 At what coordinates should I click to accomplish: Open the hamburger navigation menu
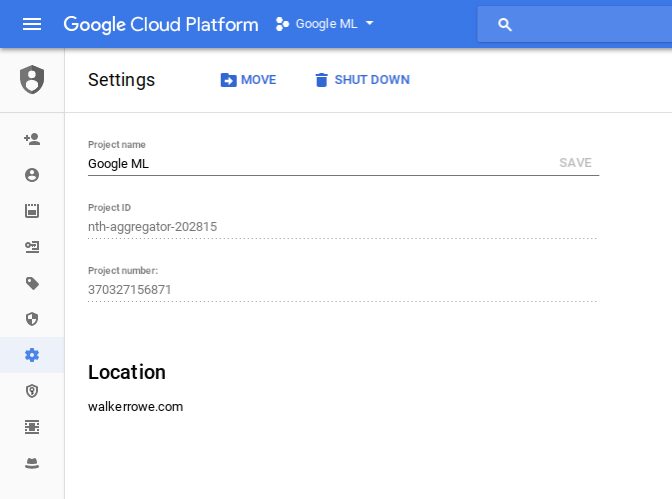(32, 24)
